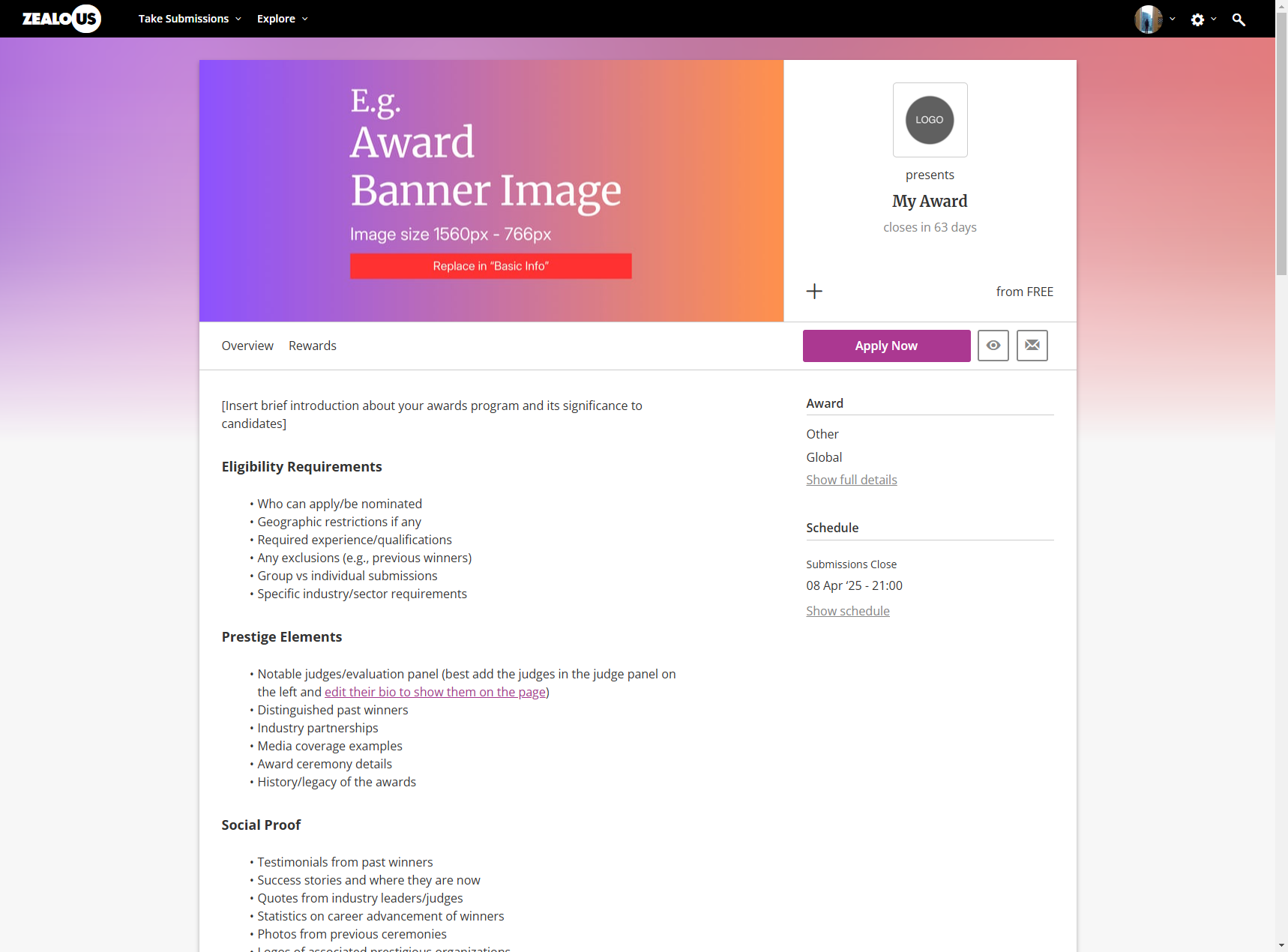Click the Apply Now button

tap(886, 346)
